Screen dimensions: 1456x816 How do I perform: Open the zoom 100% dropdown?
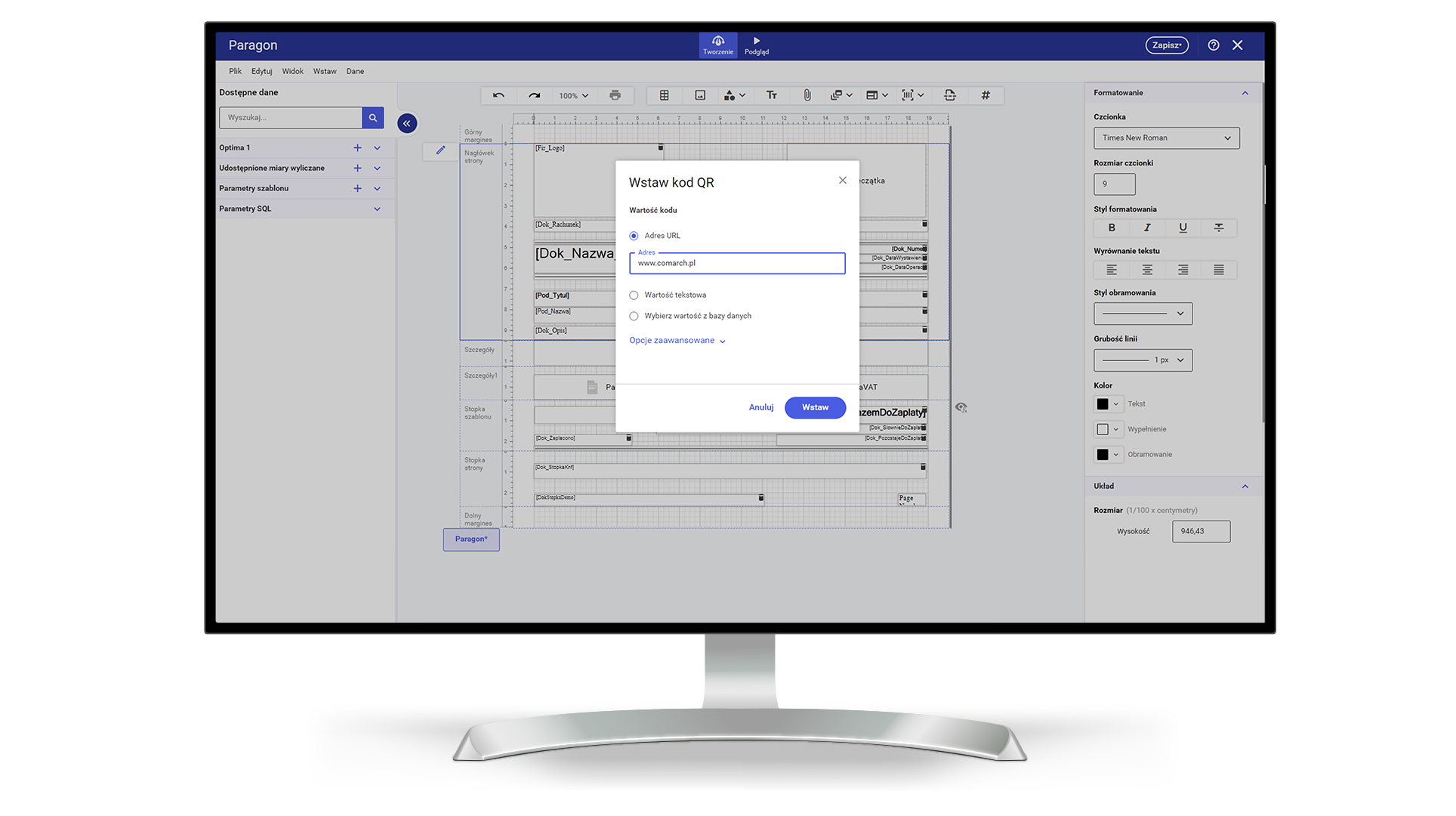[573, 96]
